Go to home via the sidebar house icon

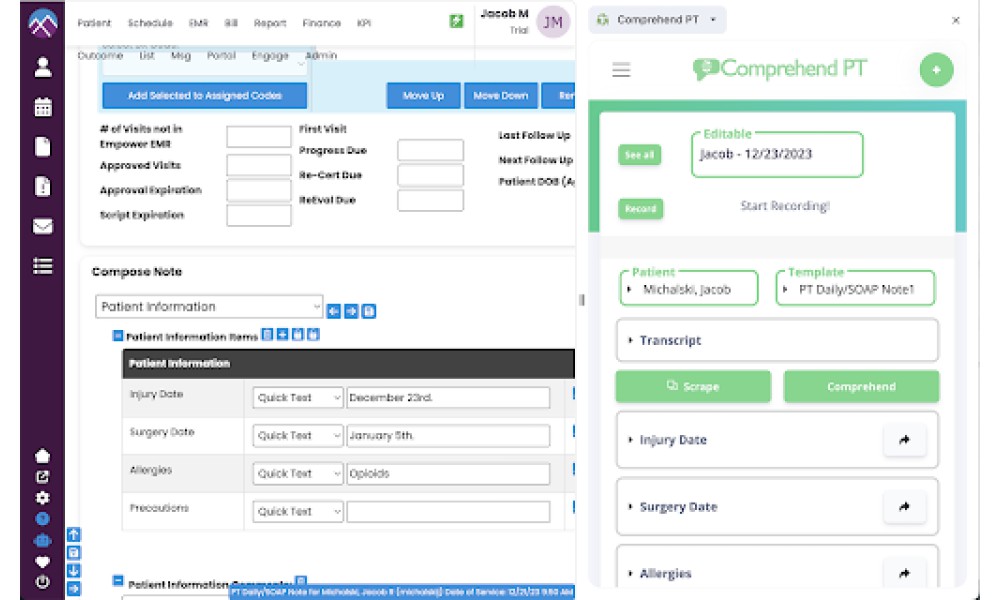point(42,456)
